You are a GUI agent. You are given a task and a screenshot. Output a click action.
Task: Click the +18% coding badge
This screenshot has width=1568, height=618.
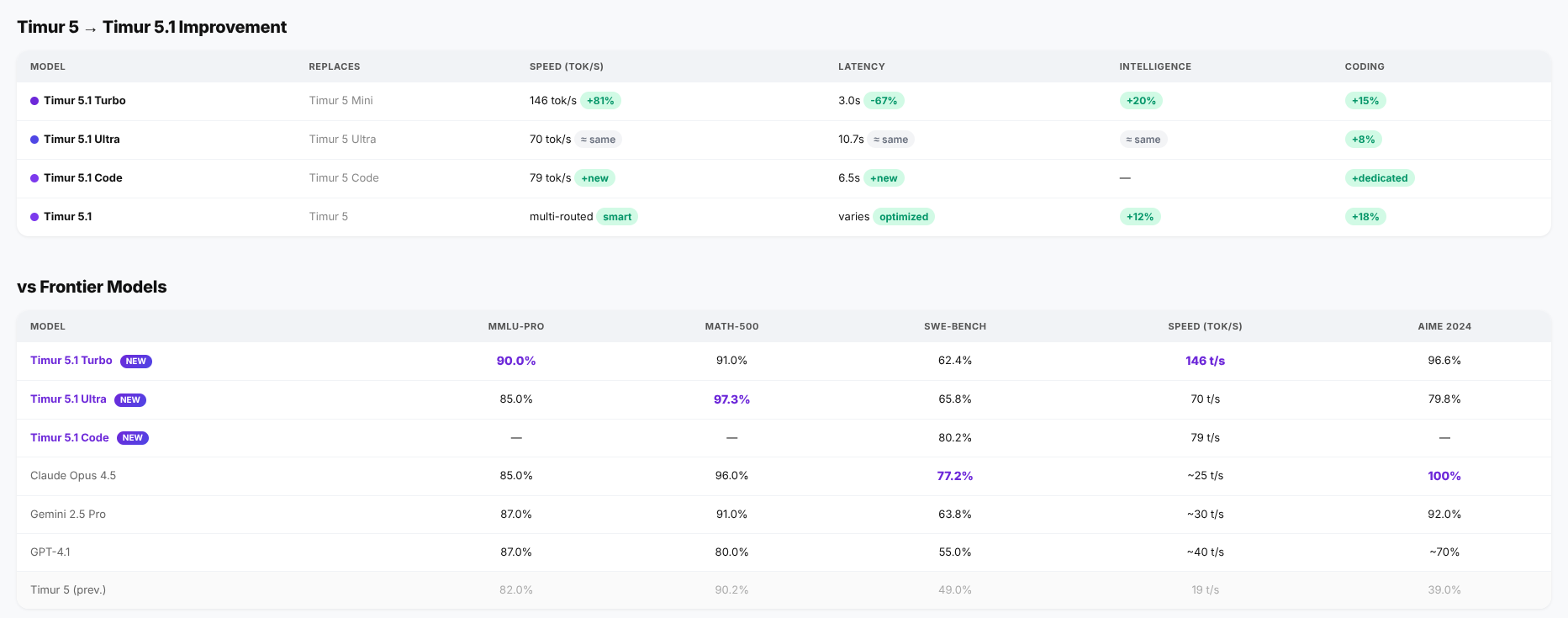coord(1365,217)
